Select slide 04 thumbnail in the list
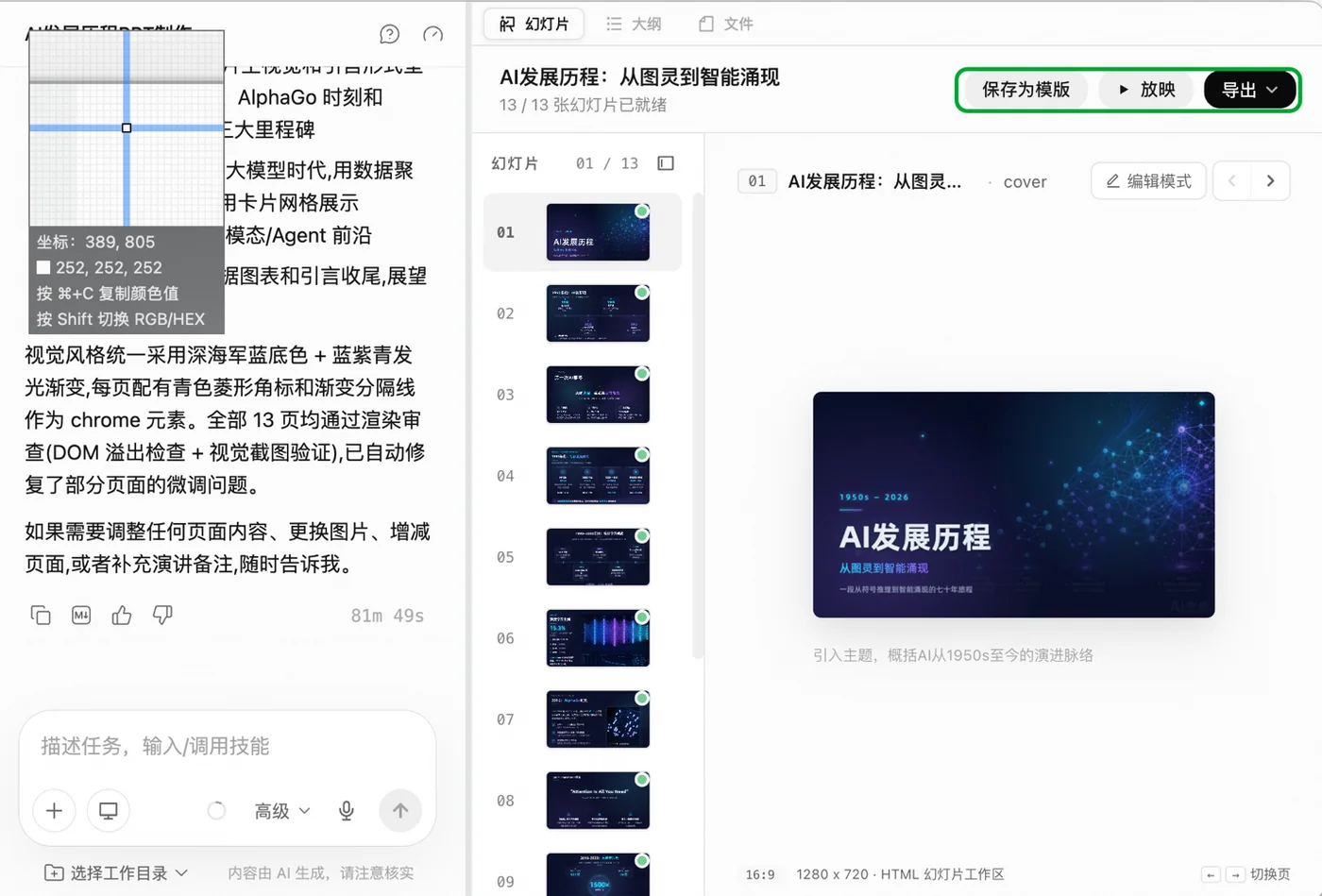Screen dimensions: 1322x896 tap(598, 476)
